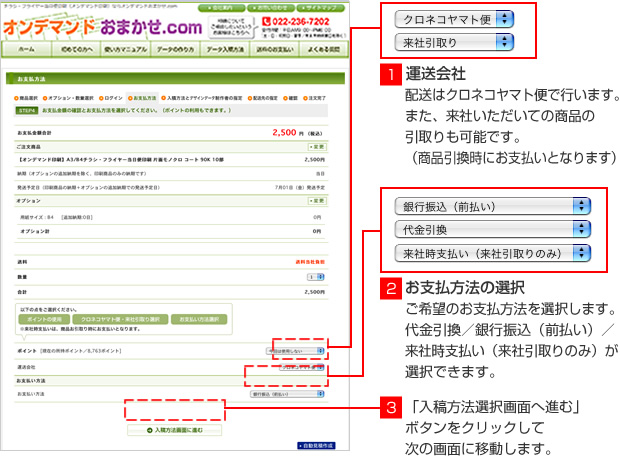The image size is (620, 462).
Task: Open データの作り方 navigation item
Action: (175, 49)
